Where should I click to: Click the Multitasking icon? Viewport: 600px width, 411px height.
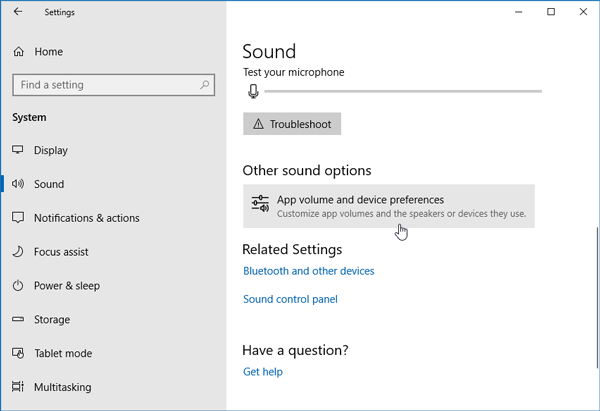click(18, 387)
